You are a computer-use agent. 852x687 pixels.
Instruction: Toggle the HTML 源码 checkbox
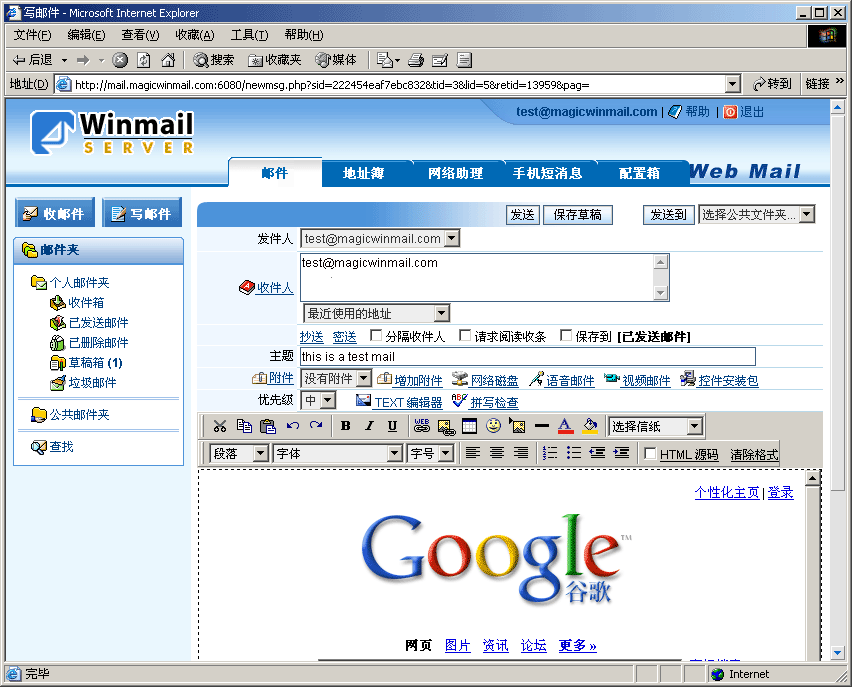click(650, 453)
